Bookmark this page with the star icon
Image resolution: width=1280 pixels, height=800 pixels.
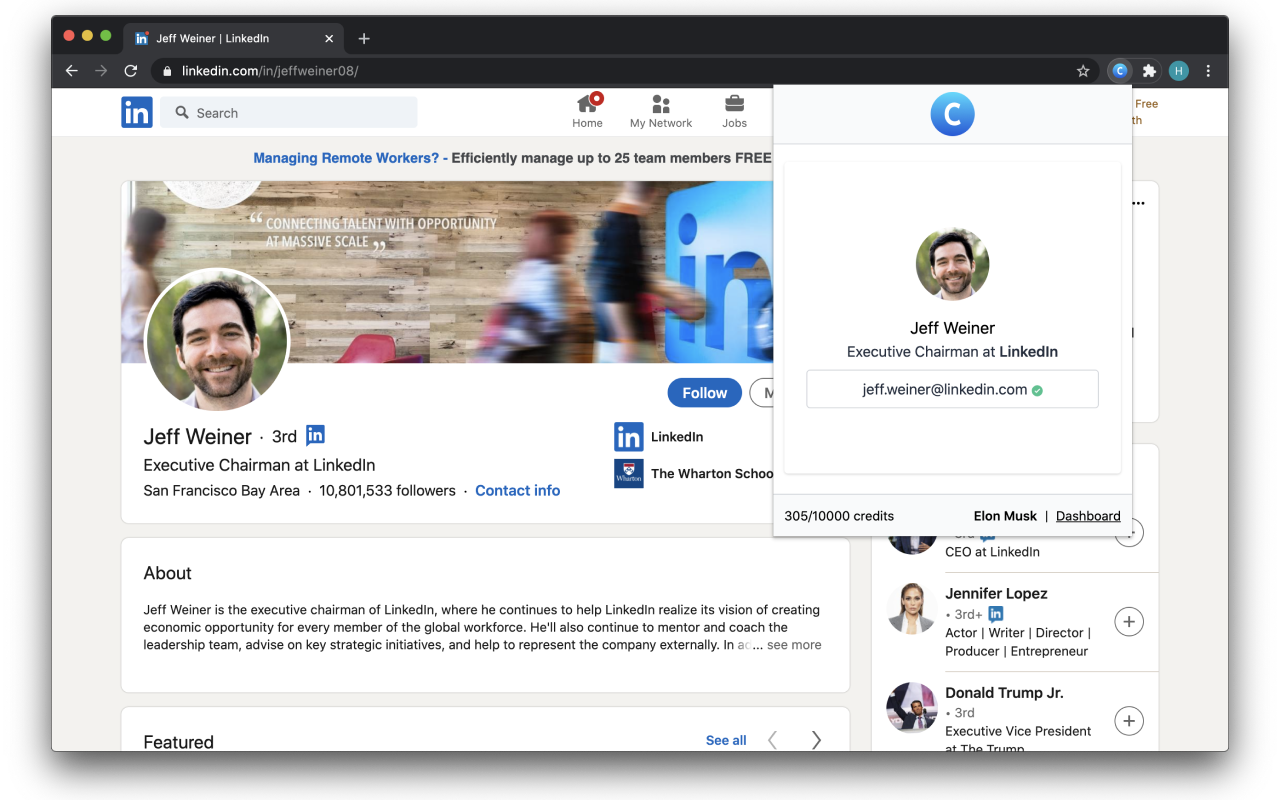pos(1083,71)
